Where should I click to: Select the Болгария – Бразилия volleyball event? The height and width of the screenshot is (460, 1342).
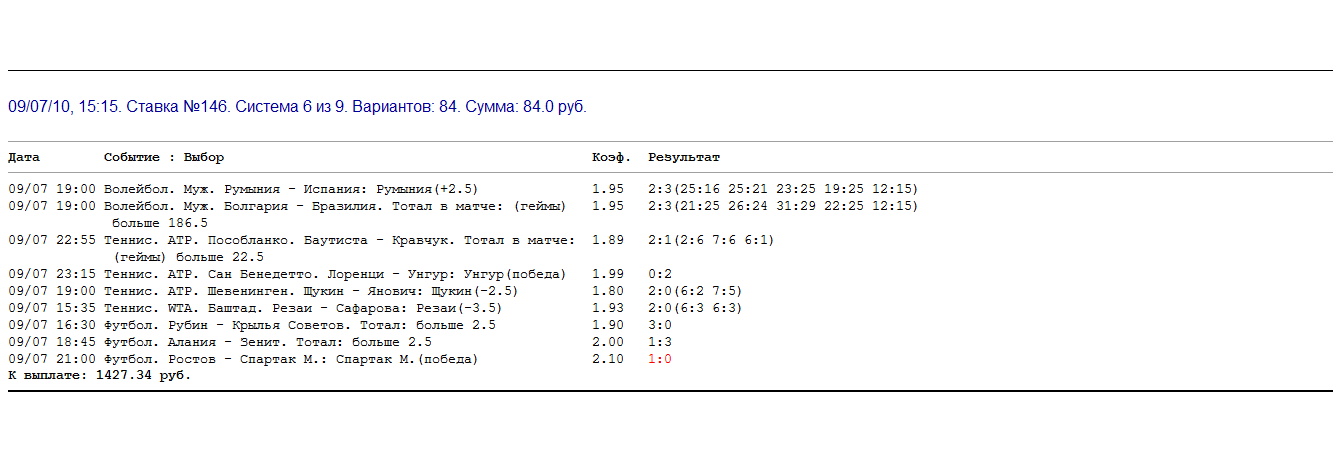pyautogui.click(x=335, y=206)
